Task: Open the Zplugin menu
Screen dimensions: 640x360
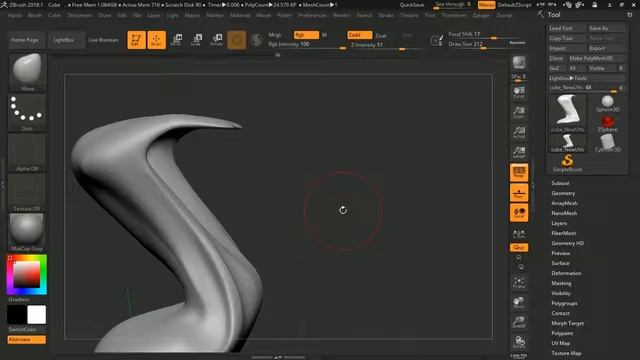Action: click(481, 15)
